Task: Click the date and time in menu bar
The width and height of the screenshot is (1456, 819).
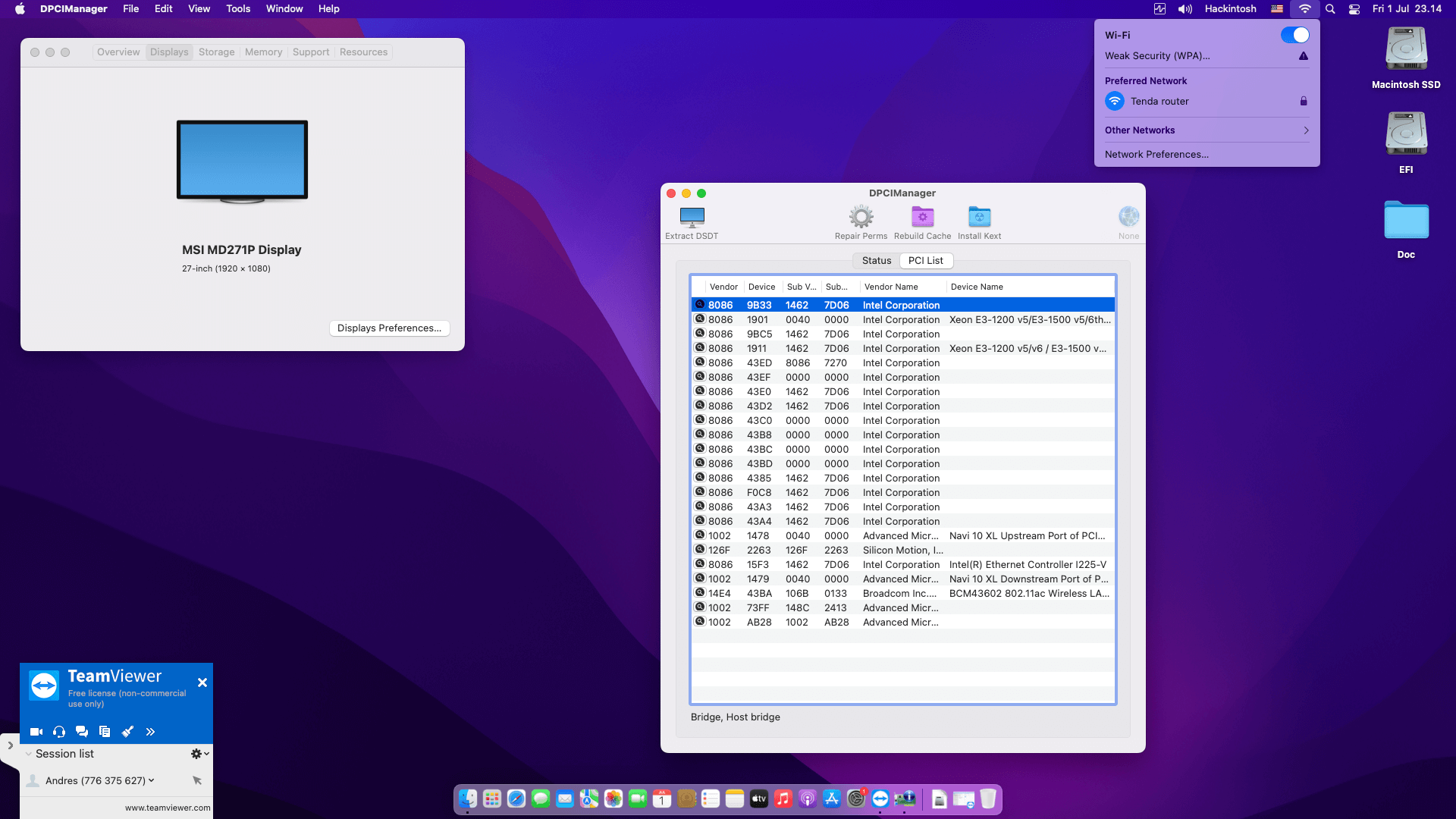Action: point(1407,9)
